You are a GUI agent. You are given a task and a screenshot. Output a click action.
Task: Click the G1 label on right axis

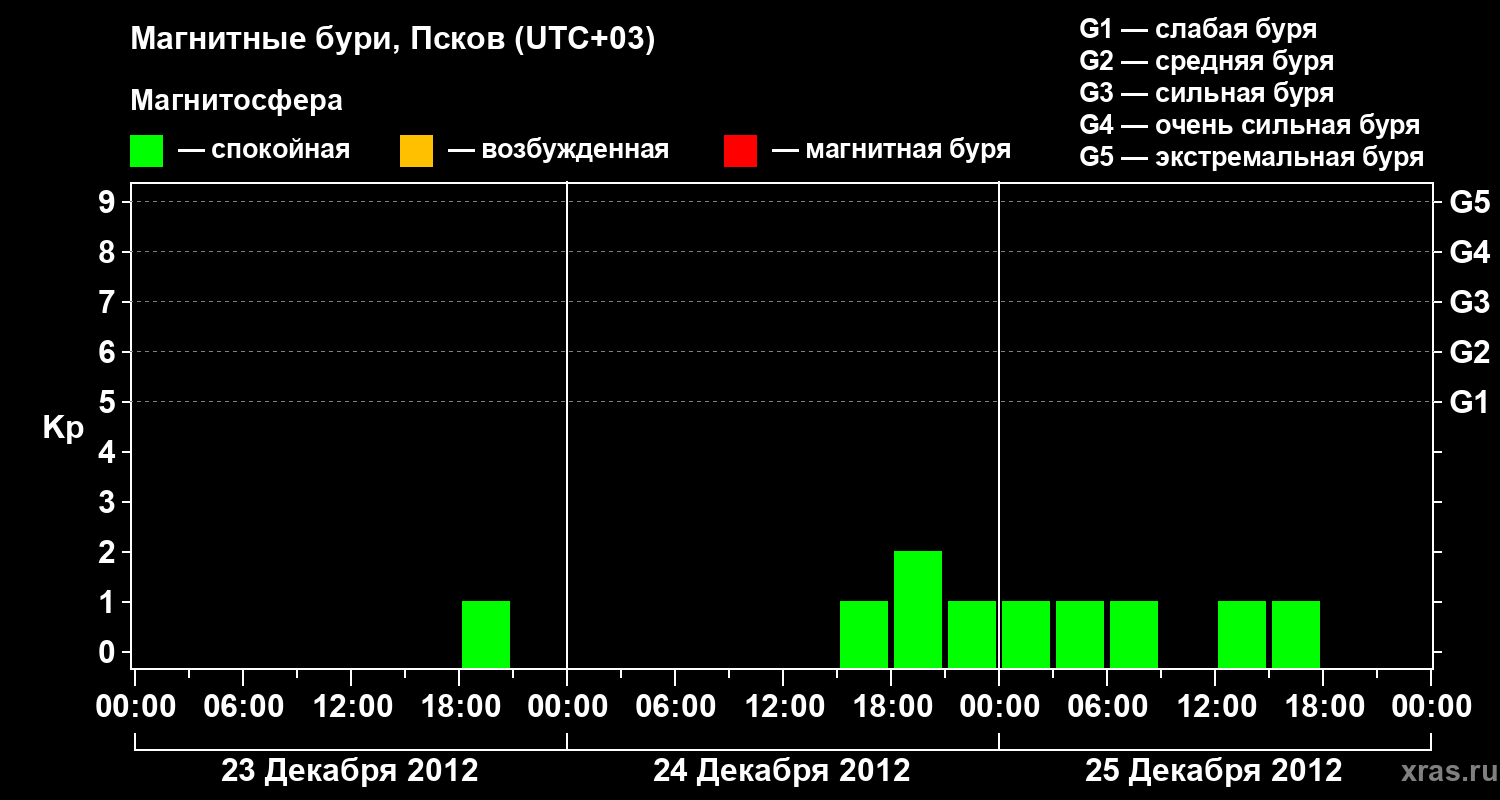pyautogui.click(x=1469, y=402)
